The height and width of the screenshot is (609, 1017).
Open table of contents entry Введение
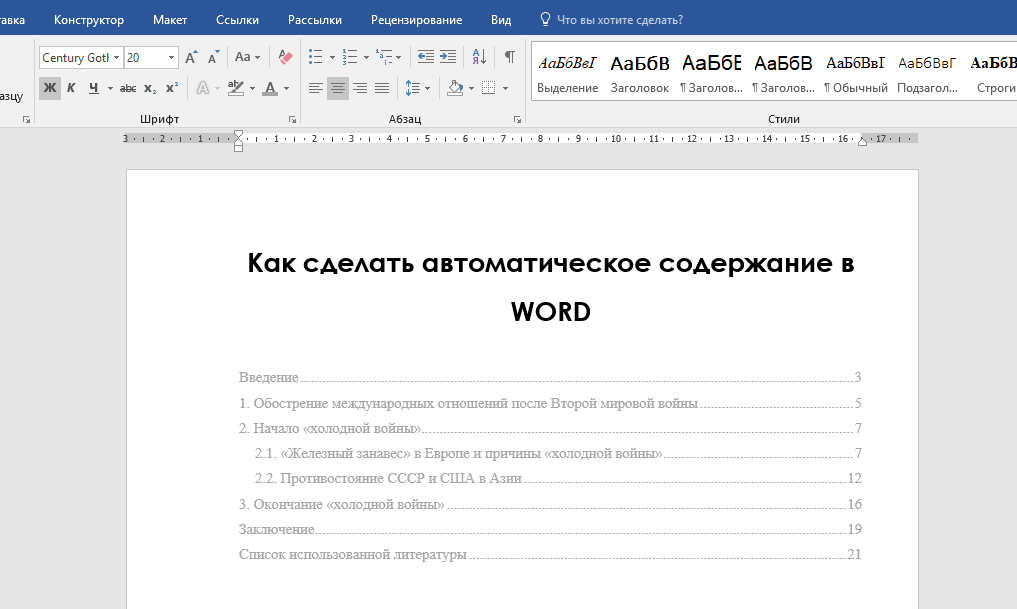point(550,377)
